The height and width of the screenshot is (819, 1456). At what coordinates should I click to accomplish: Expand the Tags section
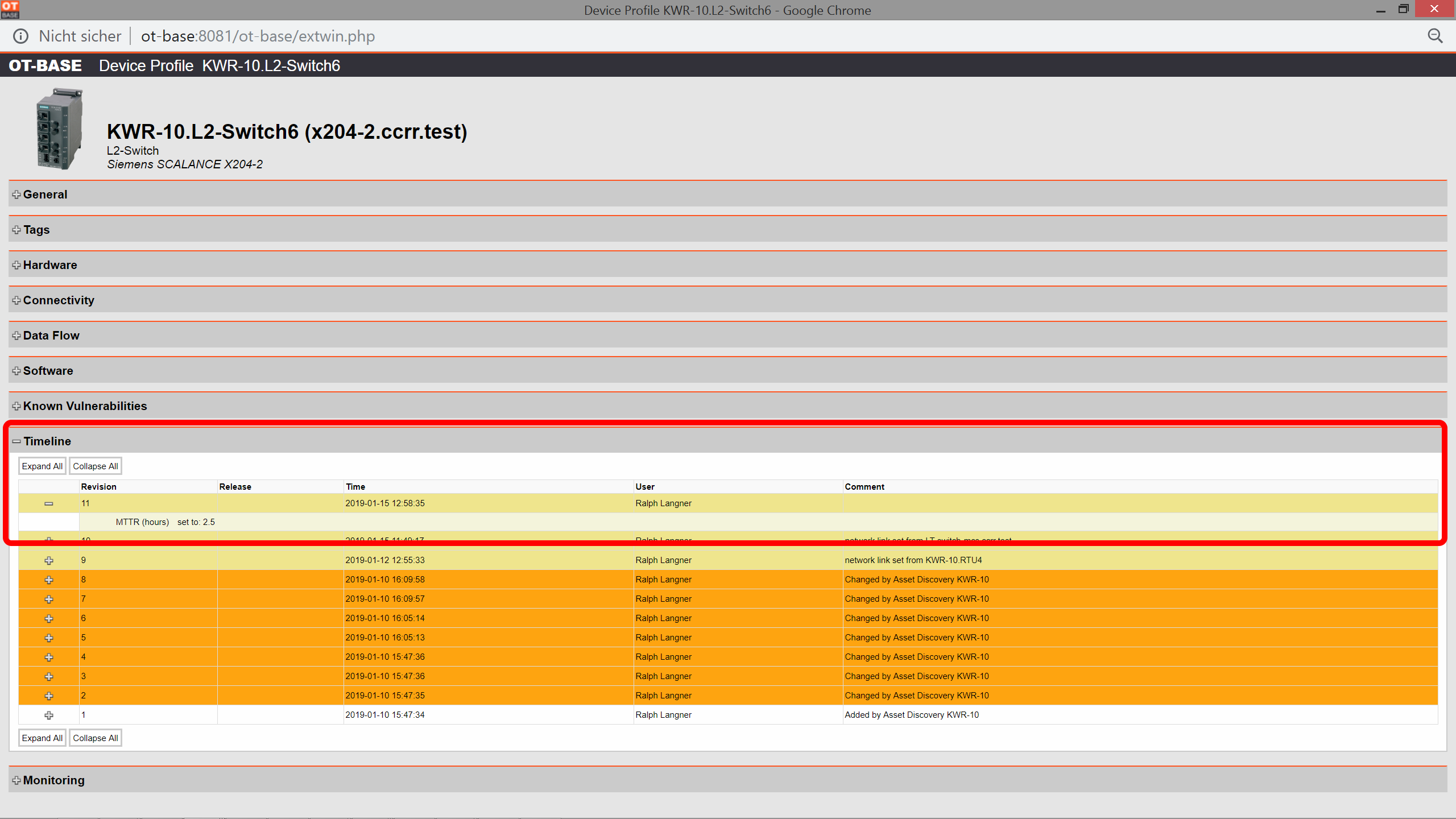tap(16, 230)
